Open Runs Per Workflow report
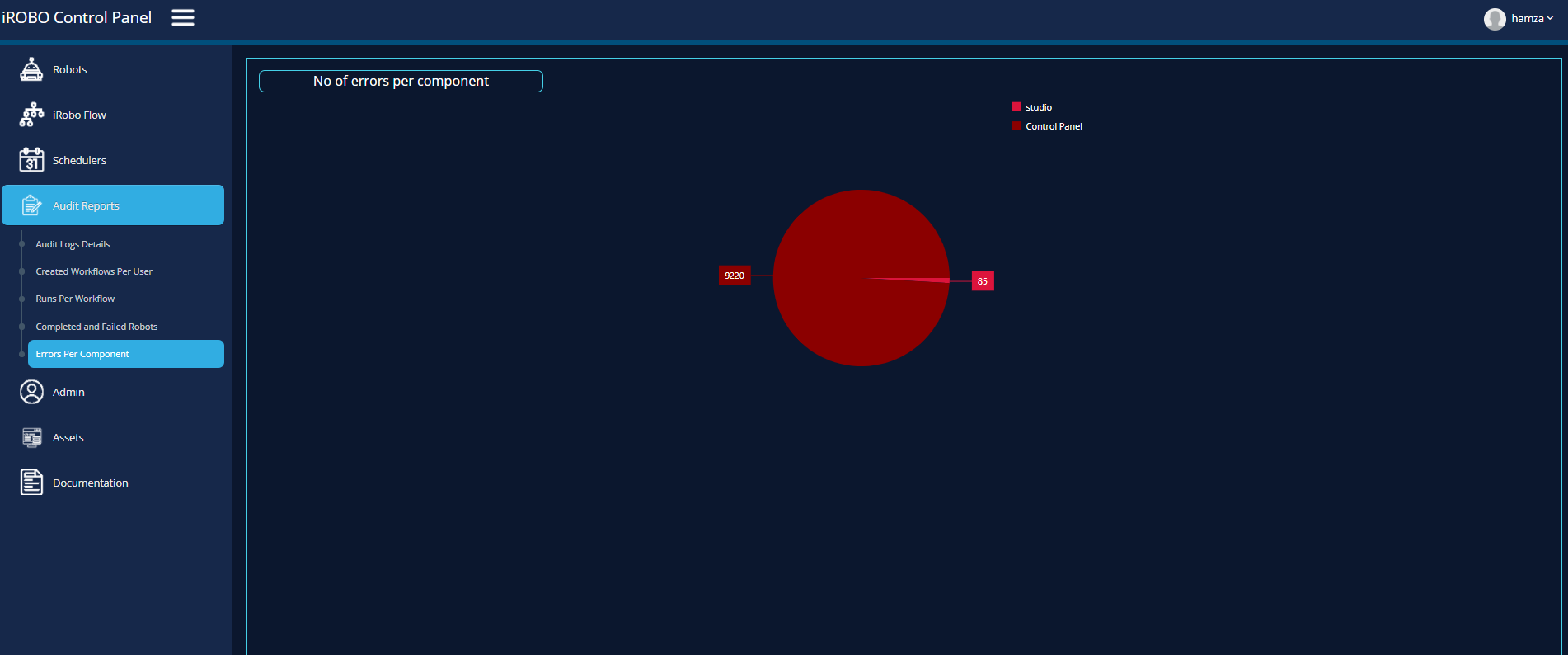 pos(75,299)
